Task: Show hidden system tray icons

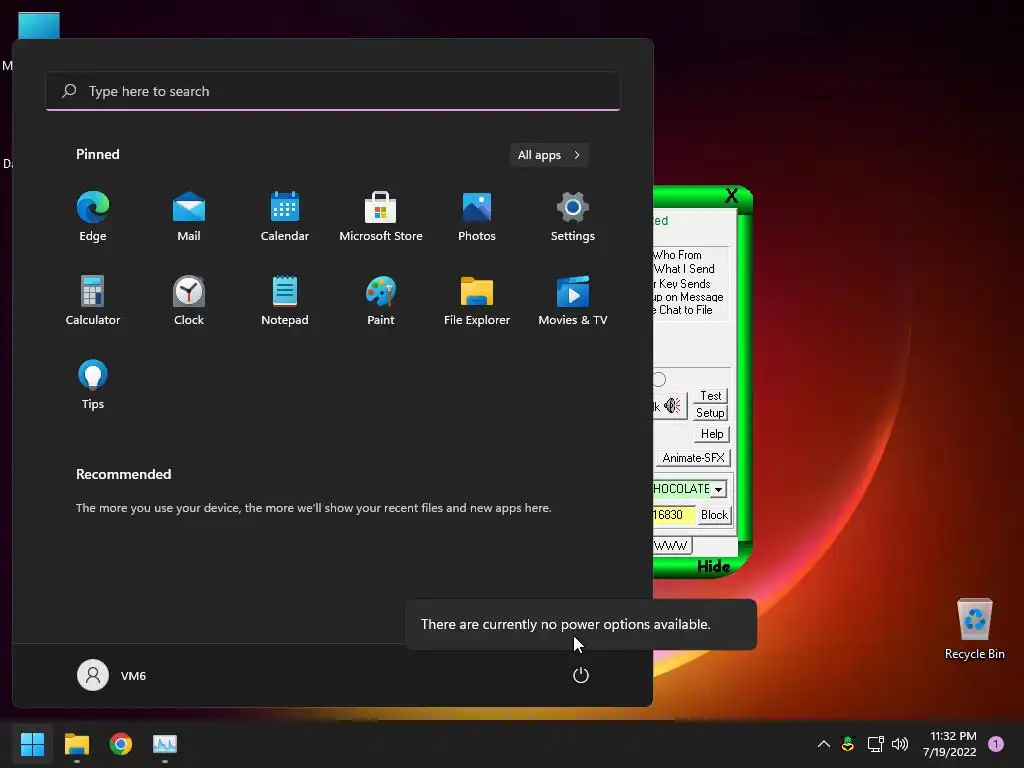Action: [x=824, y=744]
